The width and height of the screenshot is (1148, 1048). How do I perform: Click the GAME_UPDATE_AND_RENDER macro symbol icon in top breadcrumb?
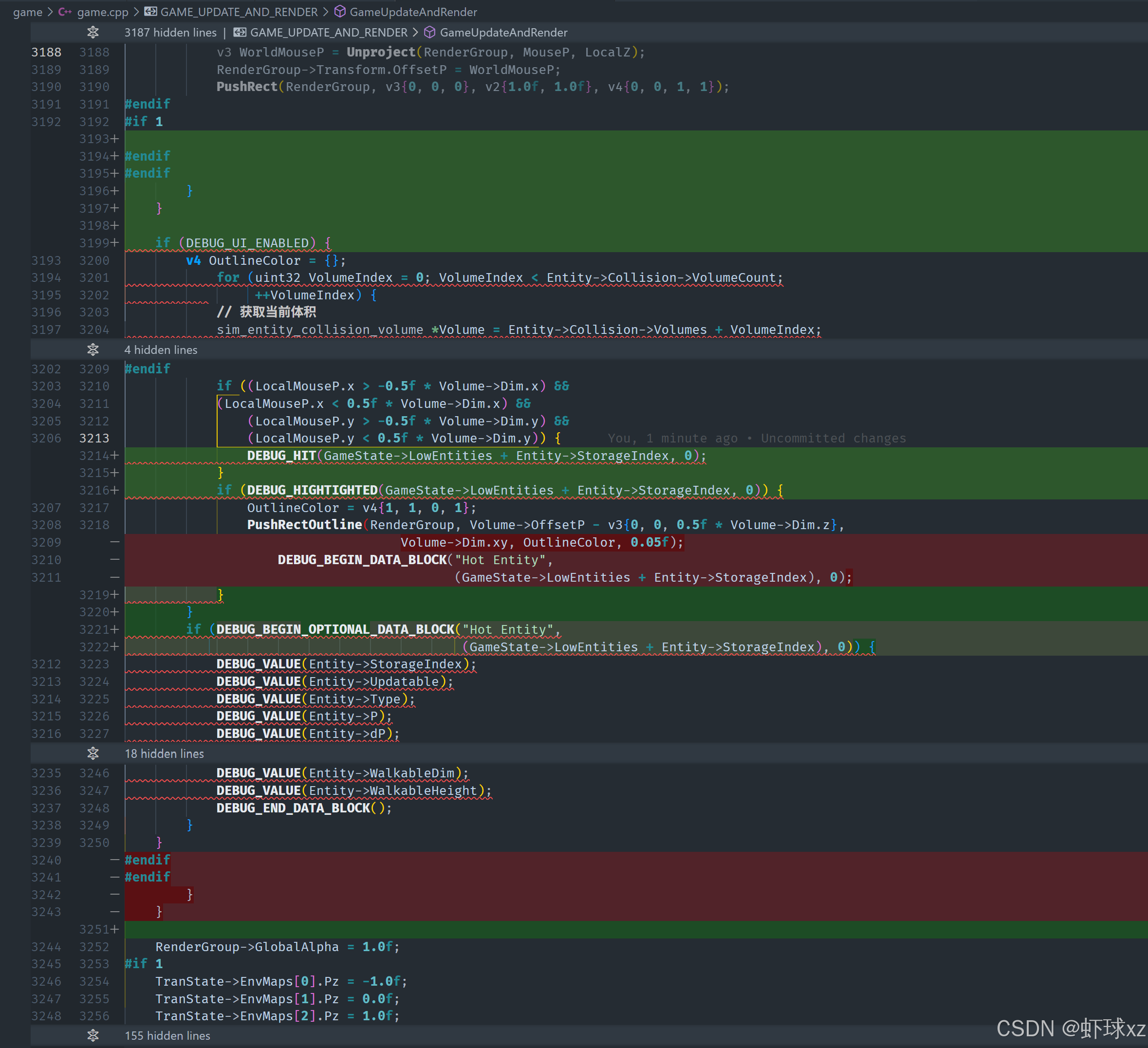tap(150, 12)
